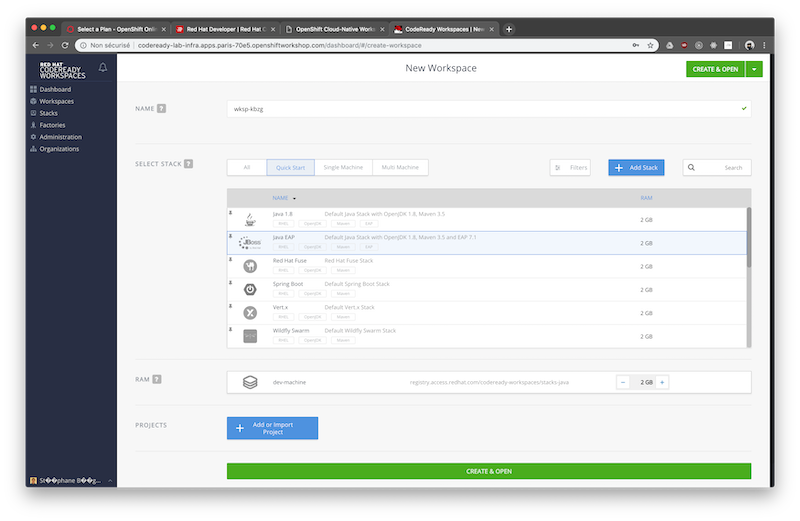Image resolution: width=800 pixels, height=521 pixels.
Task: Focus the workspace name input field
Action: [489, 109]
